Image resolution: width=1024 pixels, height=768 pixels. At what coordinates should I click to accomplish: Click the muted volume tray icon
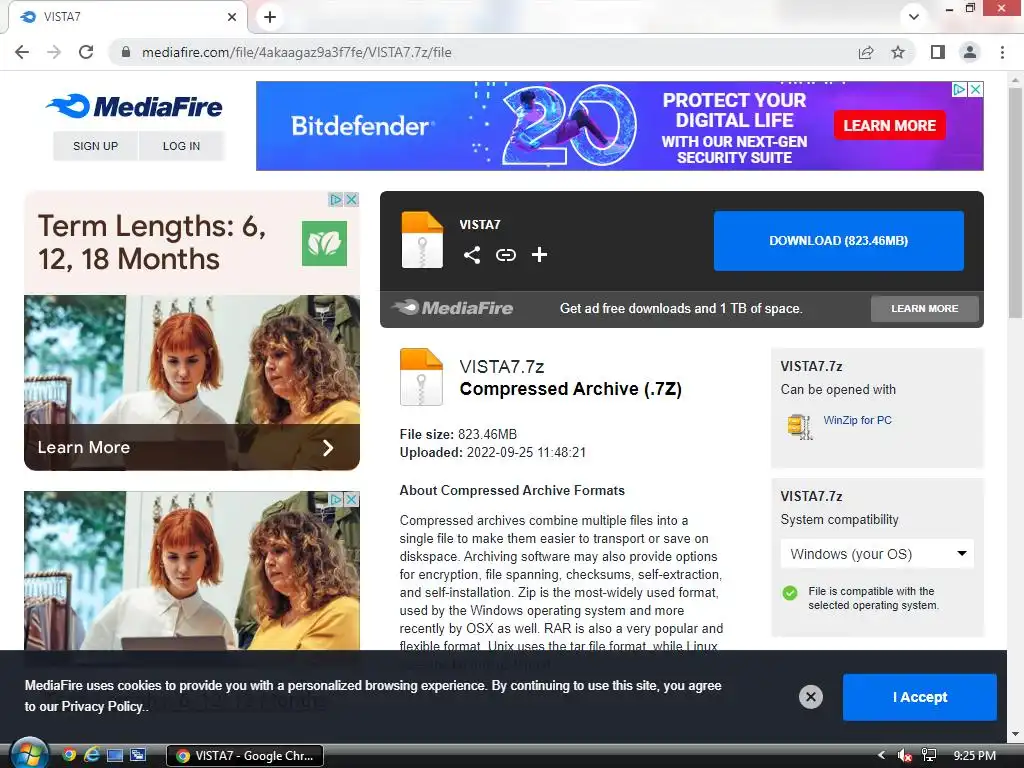(x=904, y=756)
